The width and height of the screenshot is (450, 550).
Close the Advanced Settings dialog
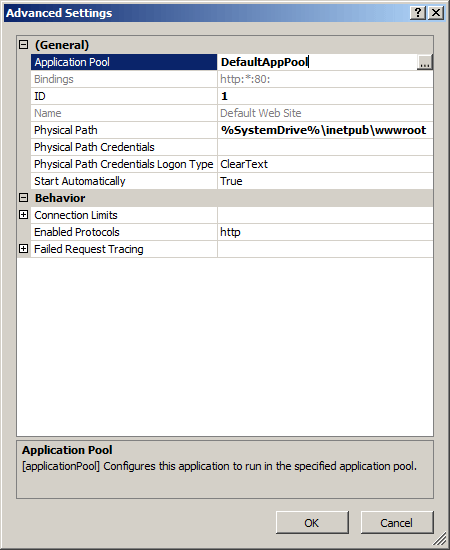(436, 13)
